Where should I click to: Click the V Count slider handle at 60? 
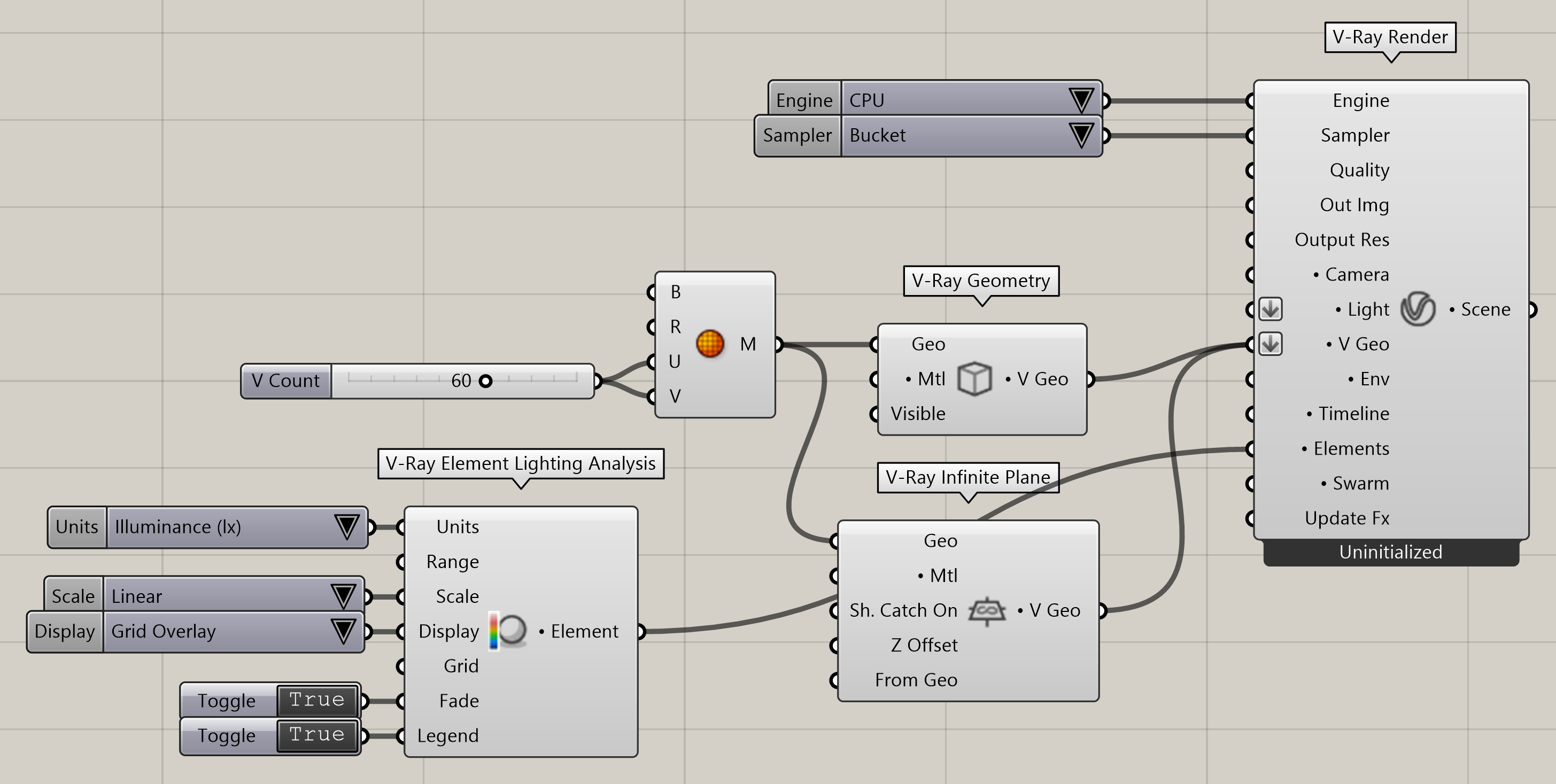coord(486,381)
